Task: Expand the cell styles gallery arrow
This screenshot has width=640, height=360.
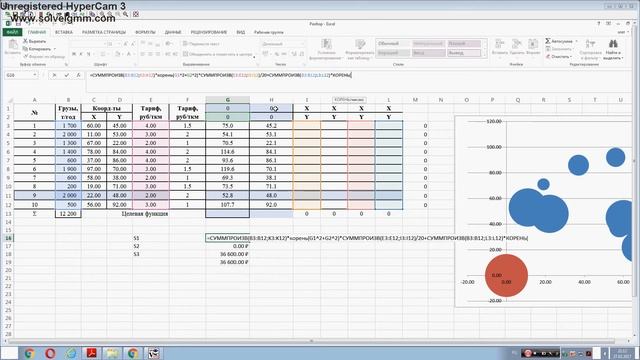Action: 484,54
